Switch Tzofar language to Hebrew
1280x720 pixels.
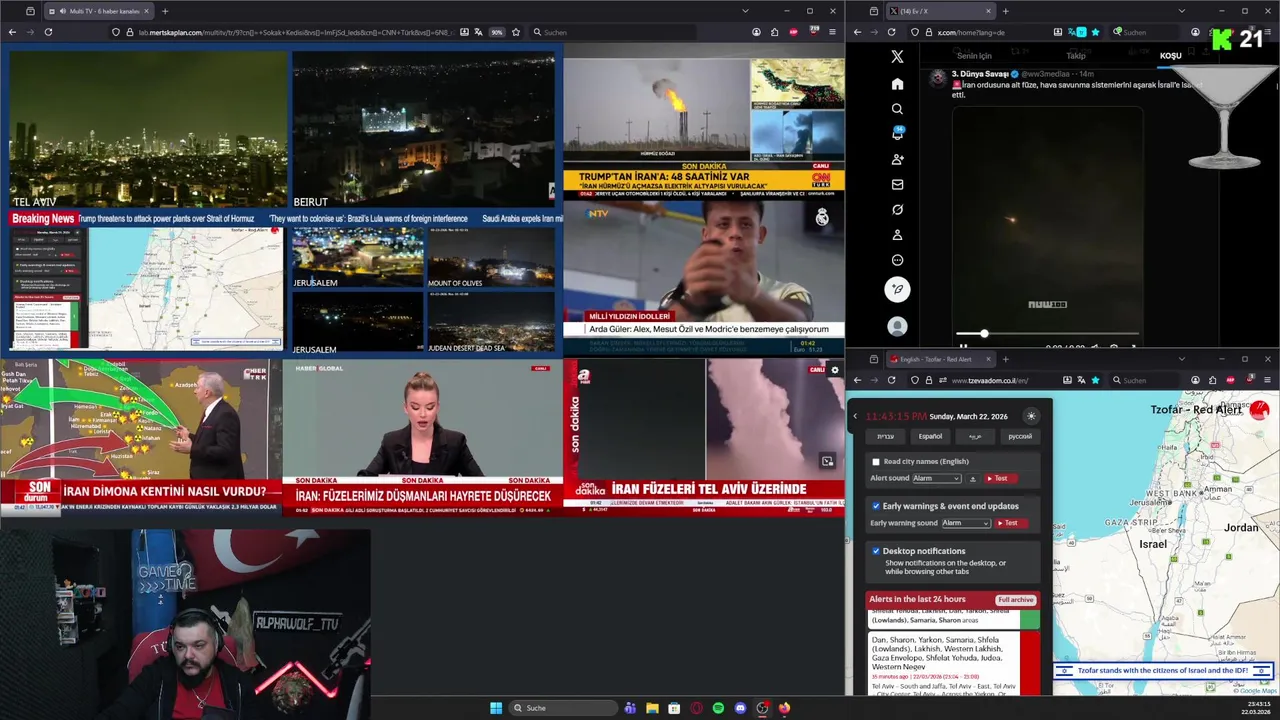[886, 436]
